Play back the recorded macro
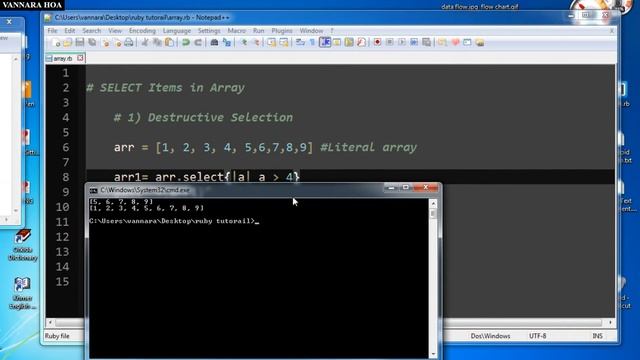This screenshot has height=360, width=640. point(402,42)
